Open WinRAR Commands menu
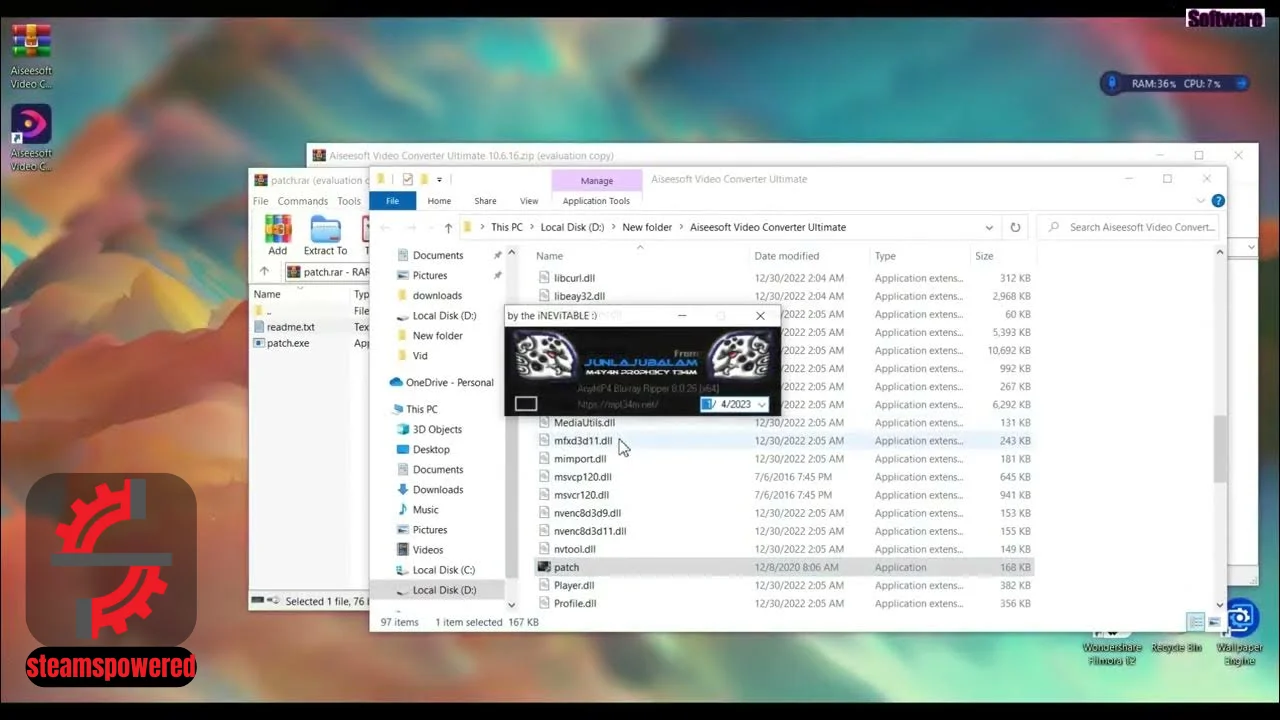The image size is (1280, 720). [x=303, y=201]
